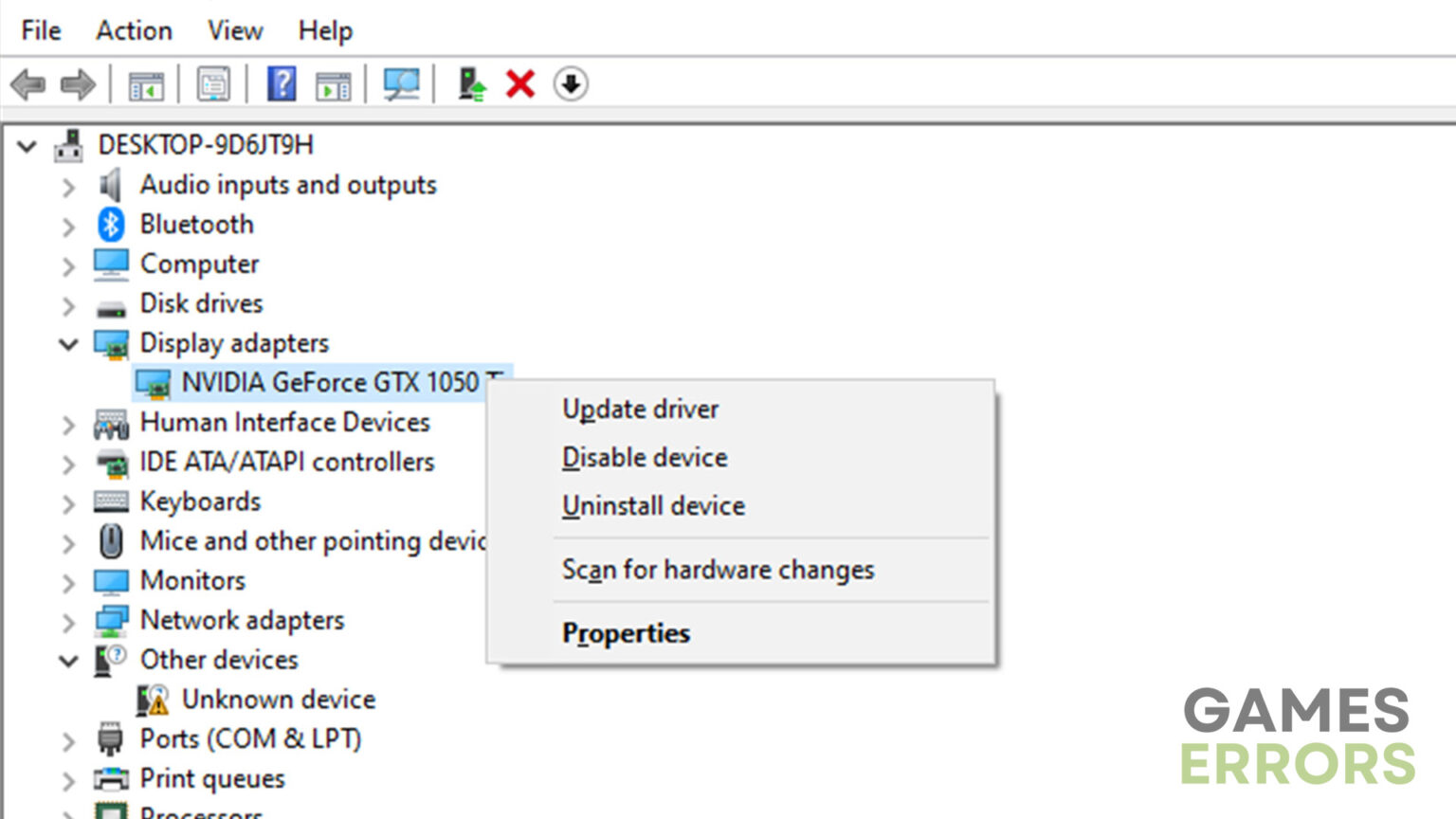
Task: Click the Scan for hardware changes icon
Action: tap(400, 84)
